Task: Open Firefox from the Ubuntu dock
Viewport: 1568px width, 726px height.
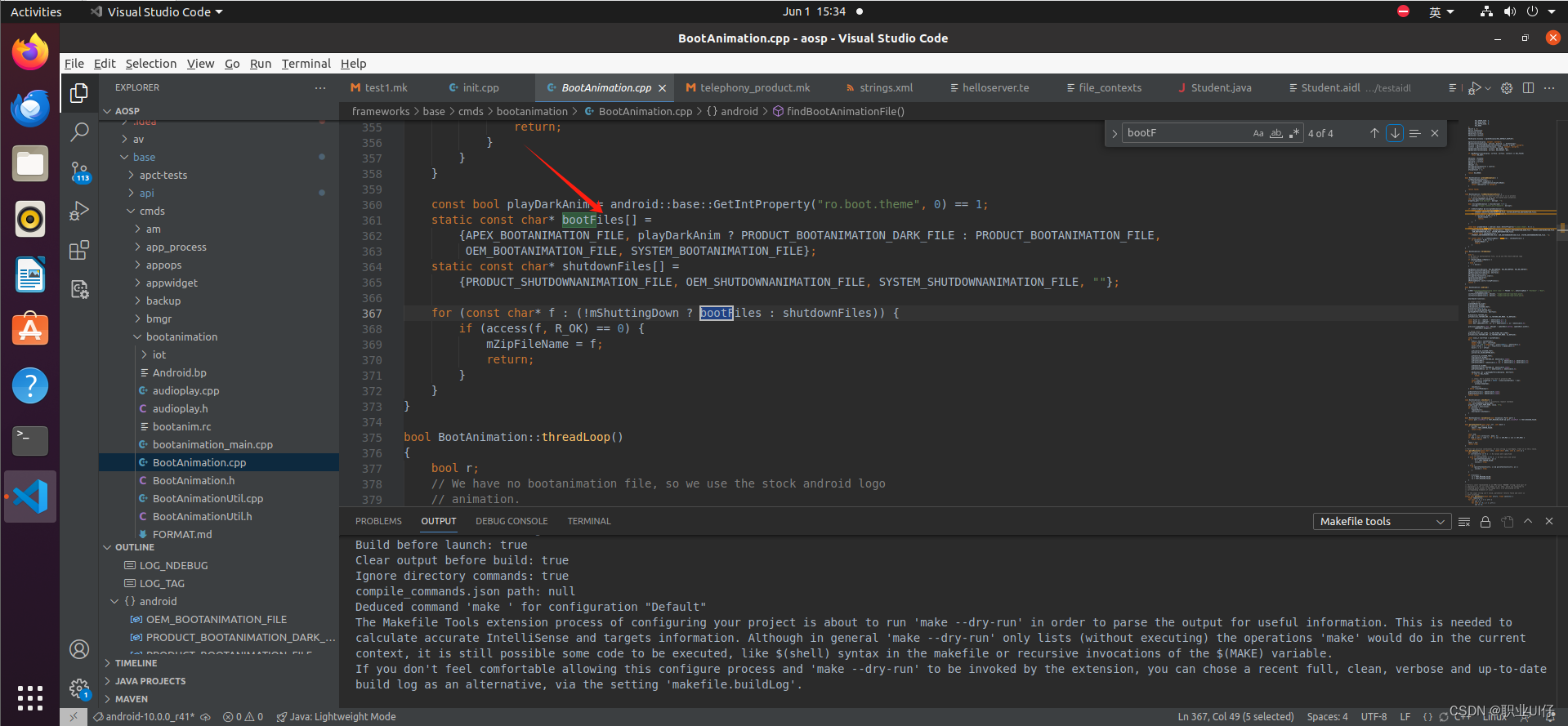Action: 30,52
